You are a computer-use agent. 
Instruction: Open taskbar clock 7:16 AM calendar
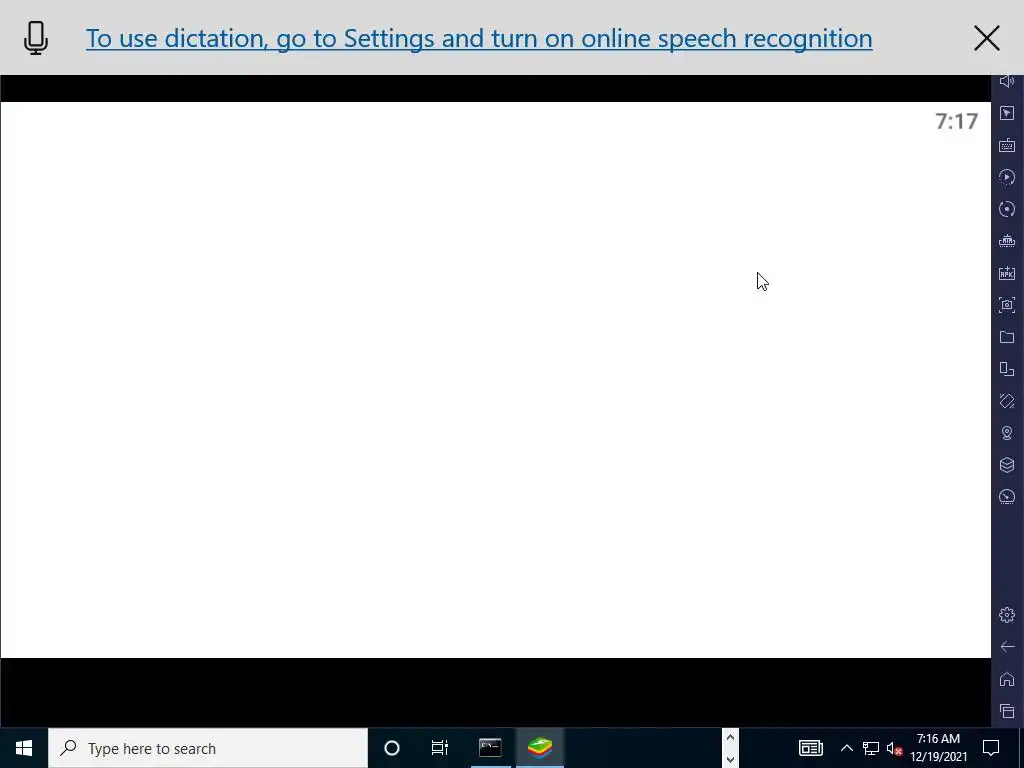point(938,748)
